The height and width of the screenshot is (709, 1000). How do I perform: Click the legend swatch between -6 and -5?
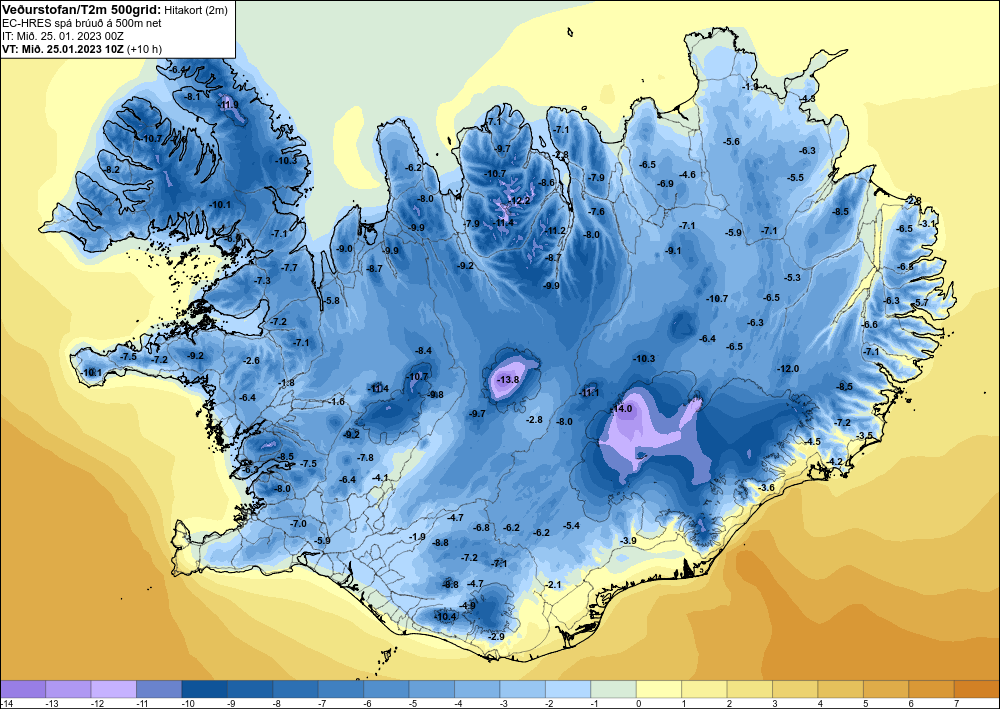click(x=386, y=689)
